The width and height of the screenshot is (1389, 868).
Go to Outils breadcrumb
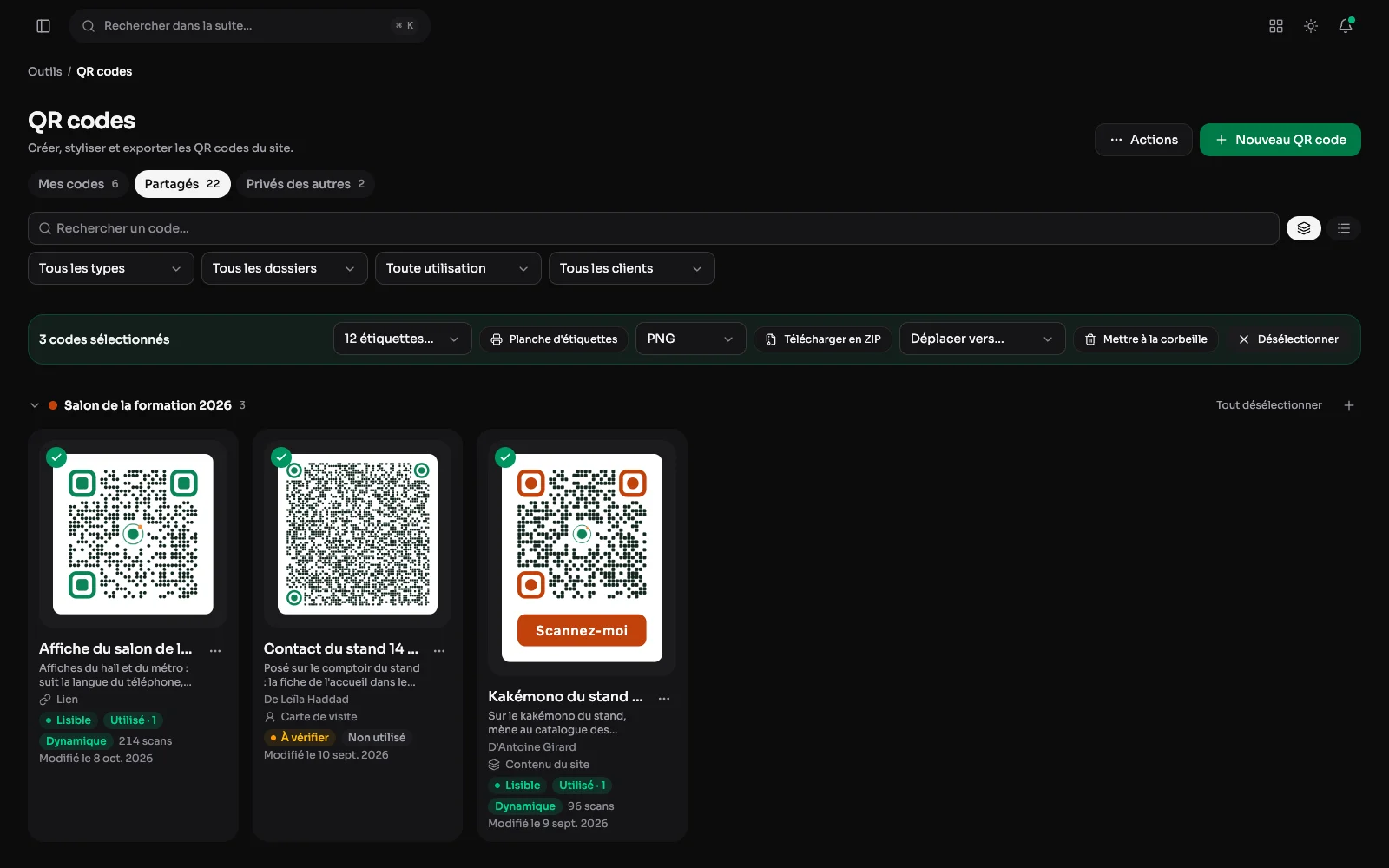point(44,71)
